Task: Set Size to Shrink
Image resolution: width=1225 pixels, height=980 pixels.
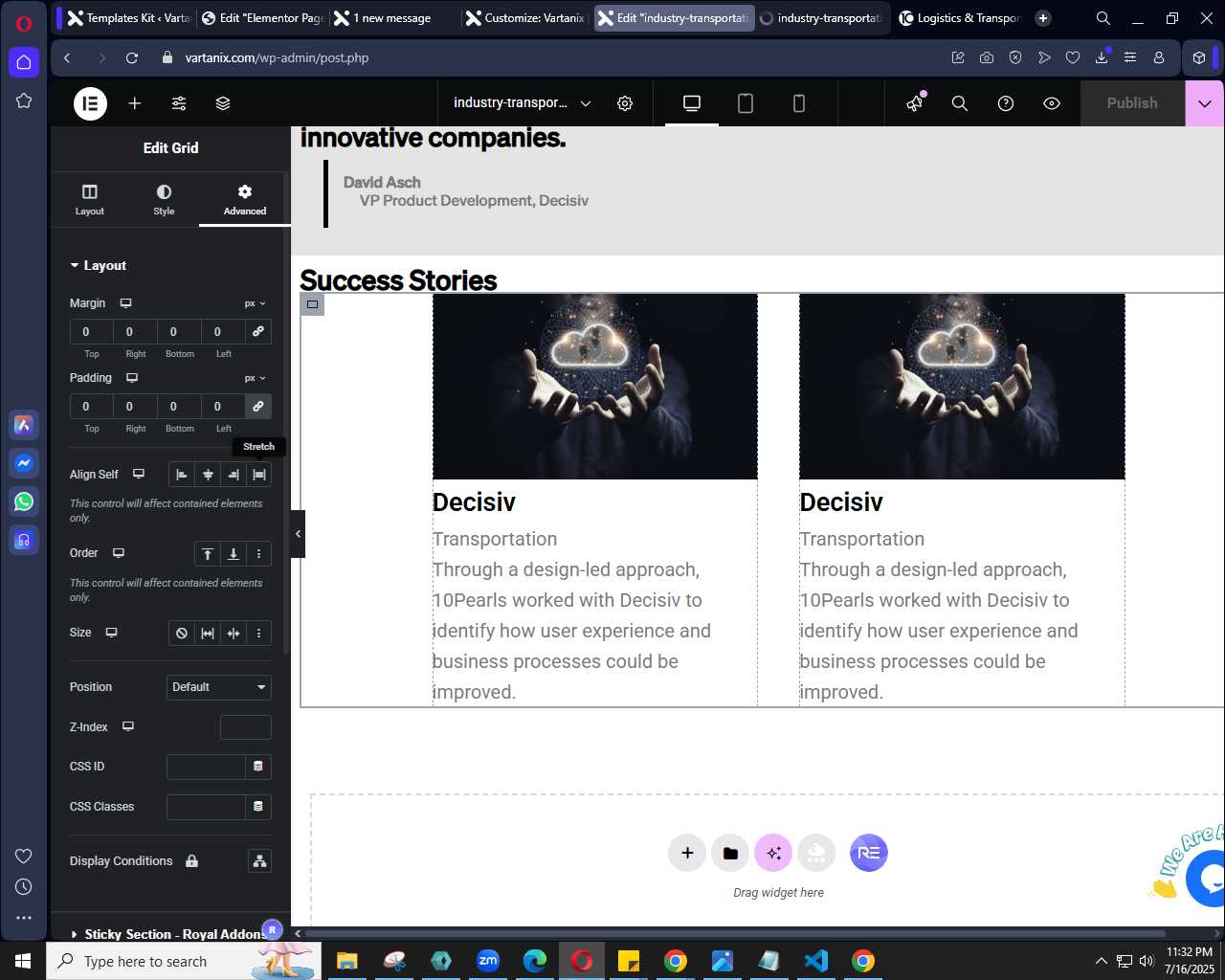Action: point(234,634)
